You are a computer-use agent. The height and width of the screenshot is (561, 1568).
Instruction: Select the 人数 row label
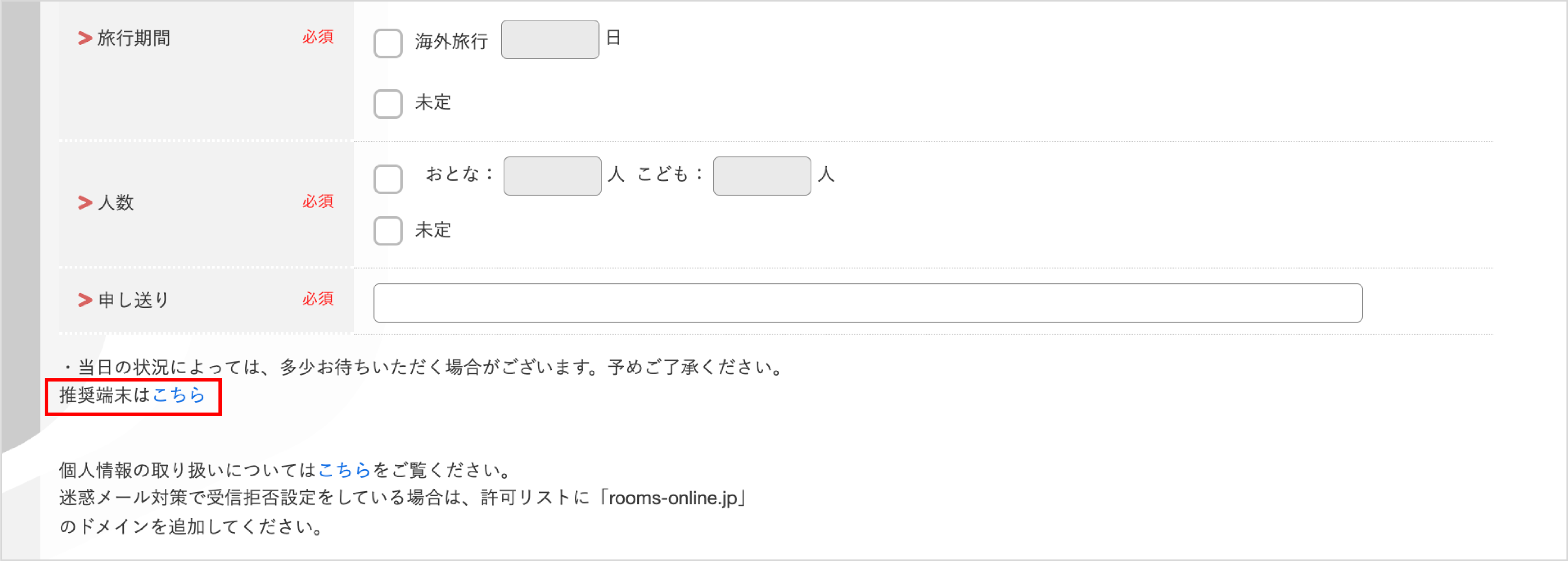click(x=115, y=202)
